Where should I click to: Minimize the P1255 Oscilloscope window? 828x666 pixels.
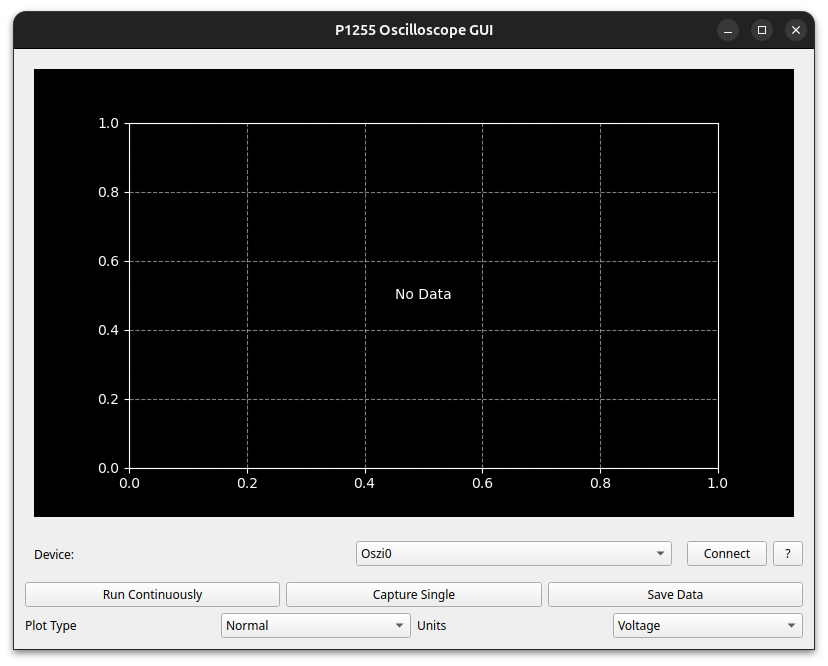(728, 30)
